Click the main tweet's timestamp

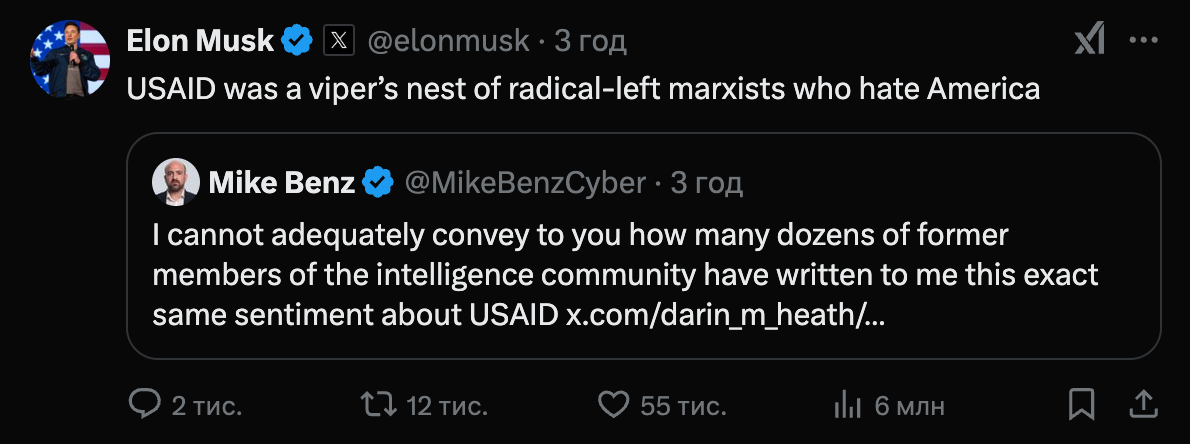pos(590,41)
